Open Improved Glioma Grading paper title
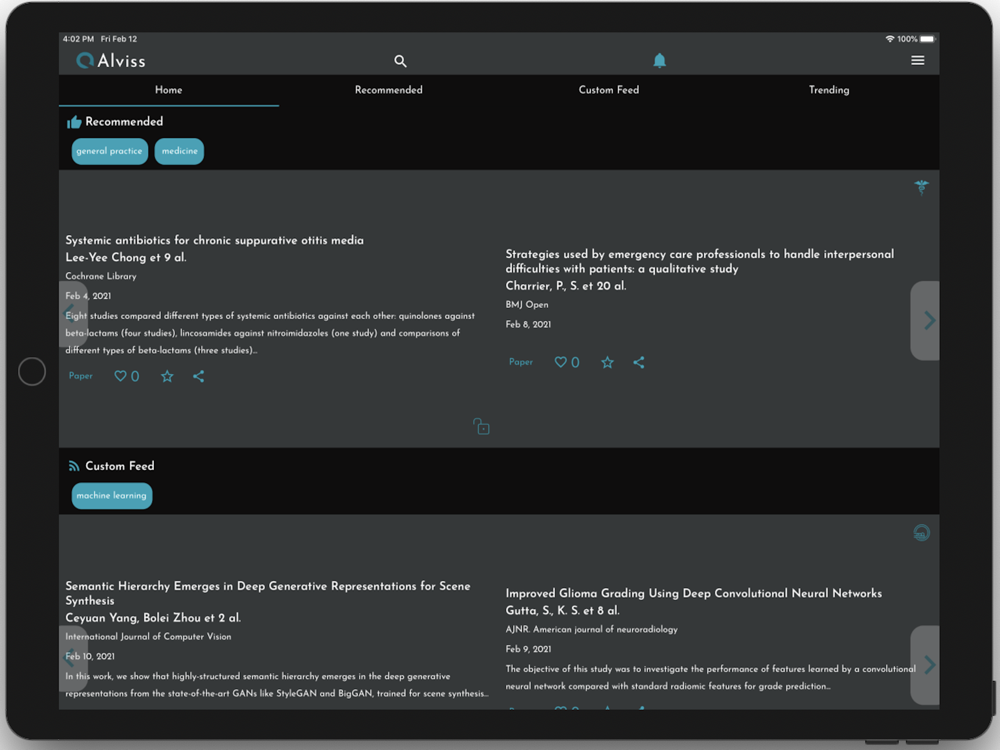The width and height of the screenshot is (1000, 750). [x=693, y=593]
